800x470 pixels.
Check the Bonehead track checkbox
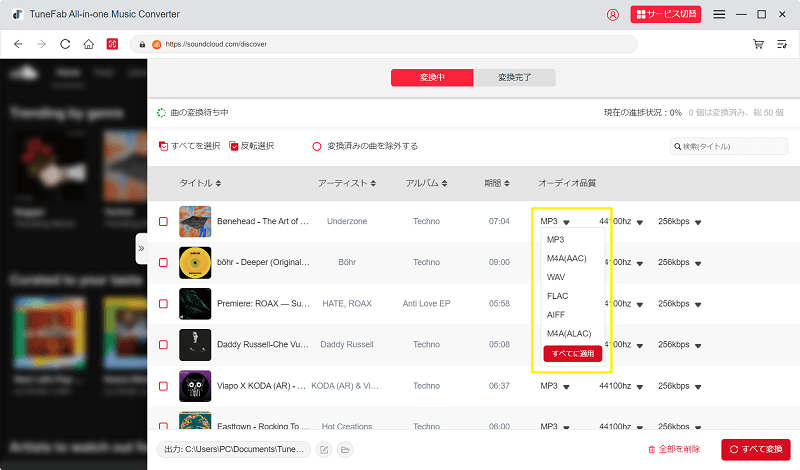(x=163, y=221)
